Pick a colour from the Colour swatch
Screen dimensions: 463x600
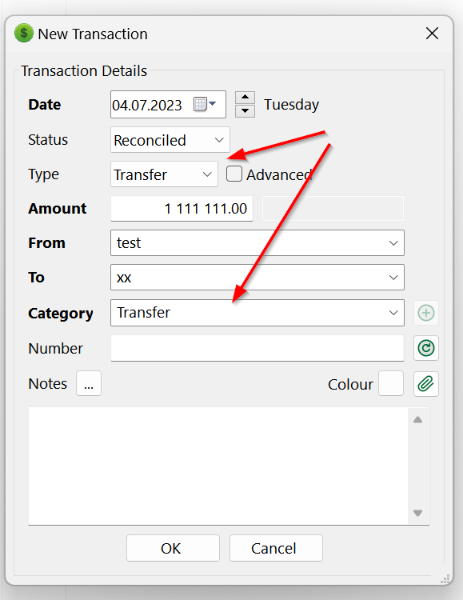[x=391, y=383]
